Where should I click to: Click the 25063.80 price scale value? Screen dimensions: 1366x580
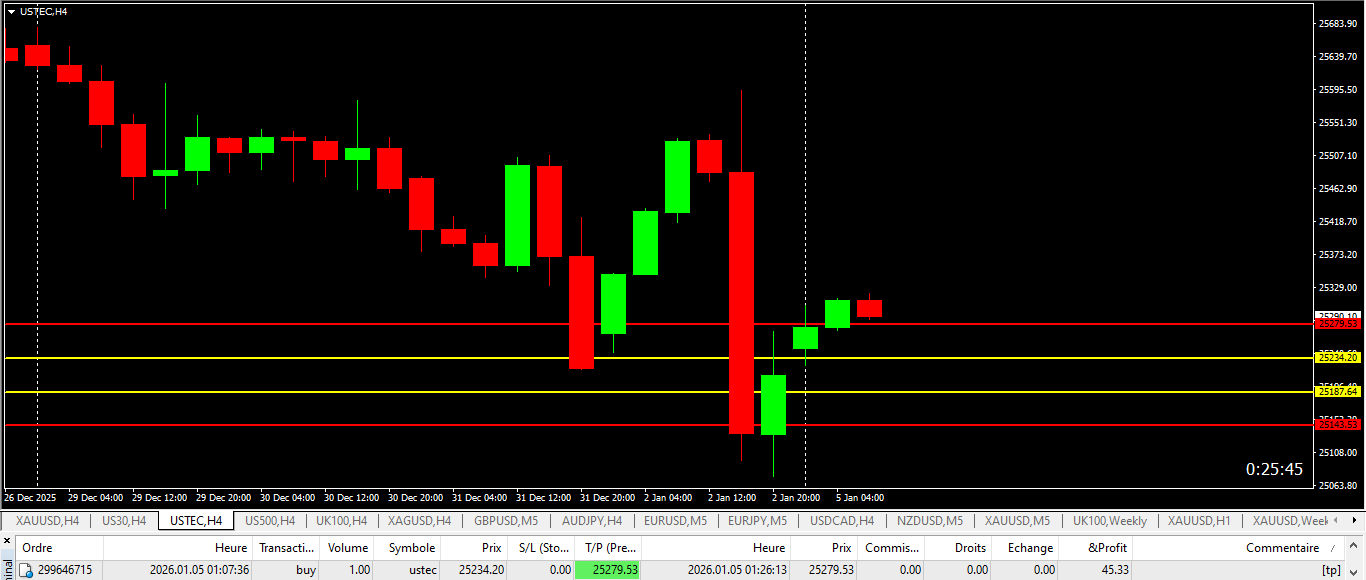[x=1339, y=486]
